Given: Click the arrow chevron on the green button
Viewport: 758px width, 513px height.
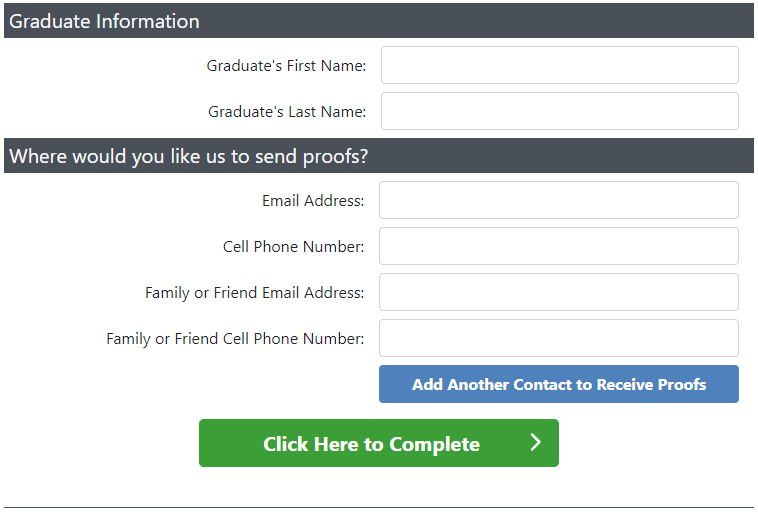Looking at the screenshot, I should pos(535,443).
